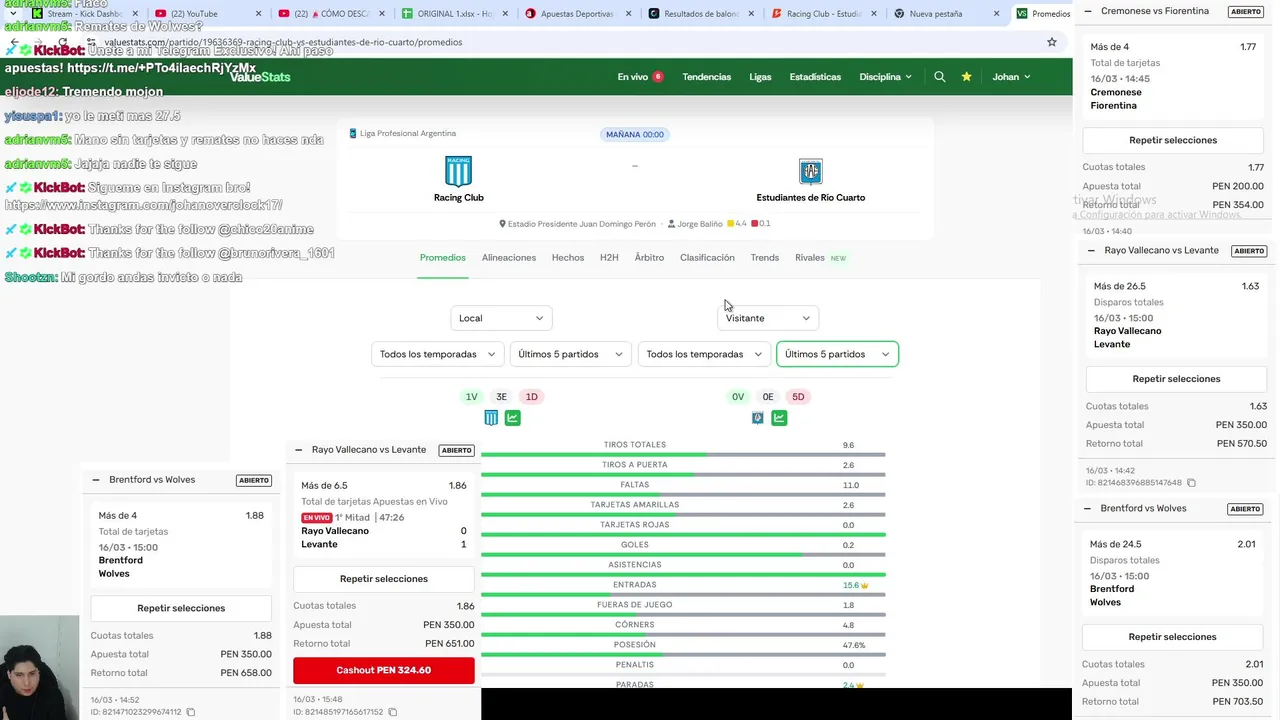The height and width of the screenshot is (720, 1280).
Task: Click small Estudiantes crest under form pills
Action: (758, 418)
